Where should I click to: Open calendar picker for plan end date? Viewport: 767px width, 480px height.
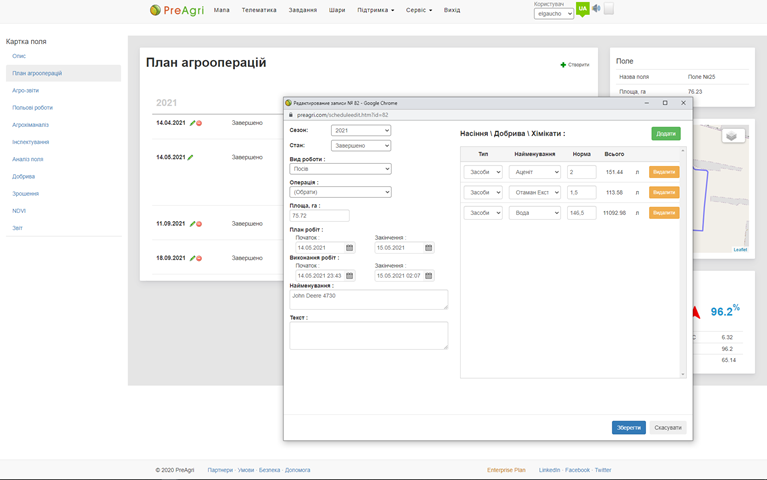pyautogui.click(x=429, y=248)
